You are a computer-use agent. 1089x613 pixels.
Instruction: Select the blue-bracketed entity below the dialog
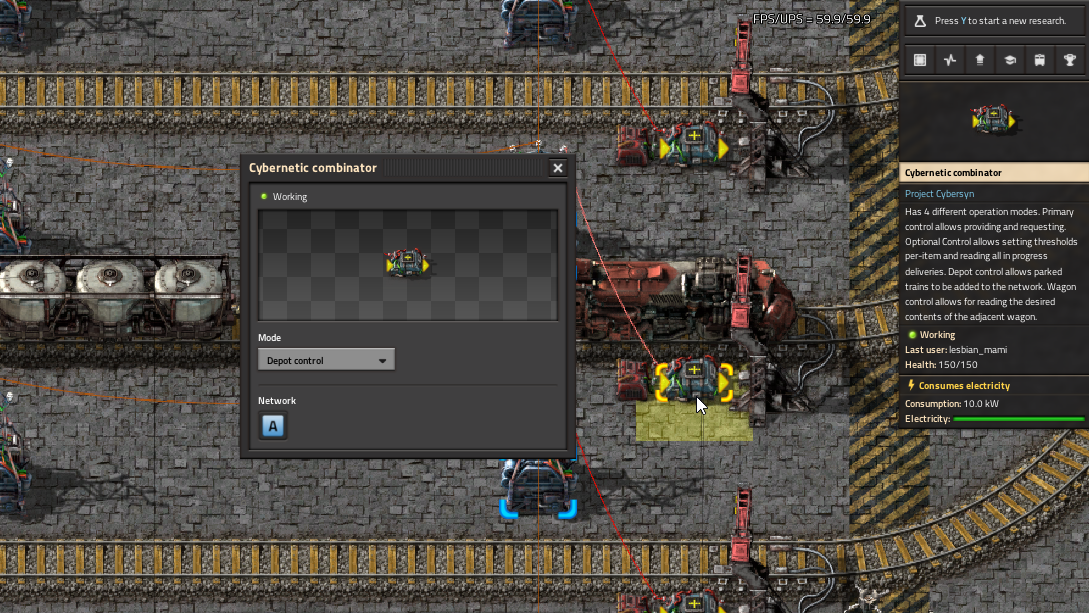click(x=538, y=490)
